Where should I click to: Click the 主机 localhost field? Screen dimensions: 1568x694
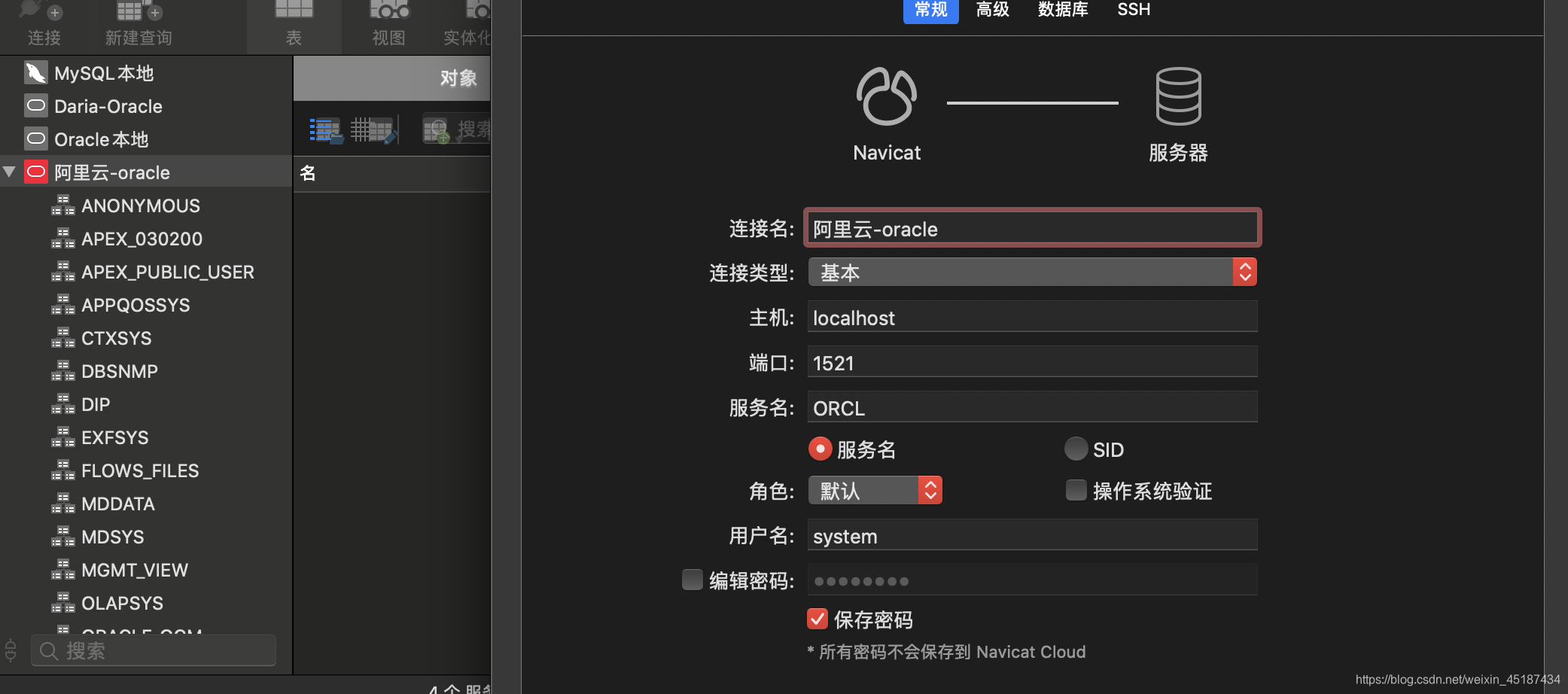(1032, 317)
